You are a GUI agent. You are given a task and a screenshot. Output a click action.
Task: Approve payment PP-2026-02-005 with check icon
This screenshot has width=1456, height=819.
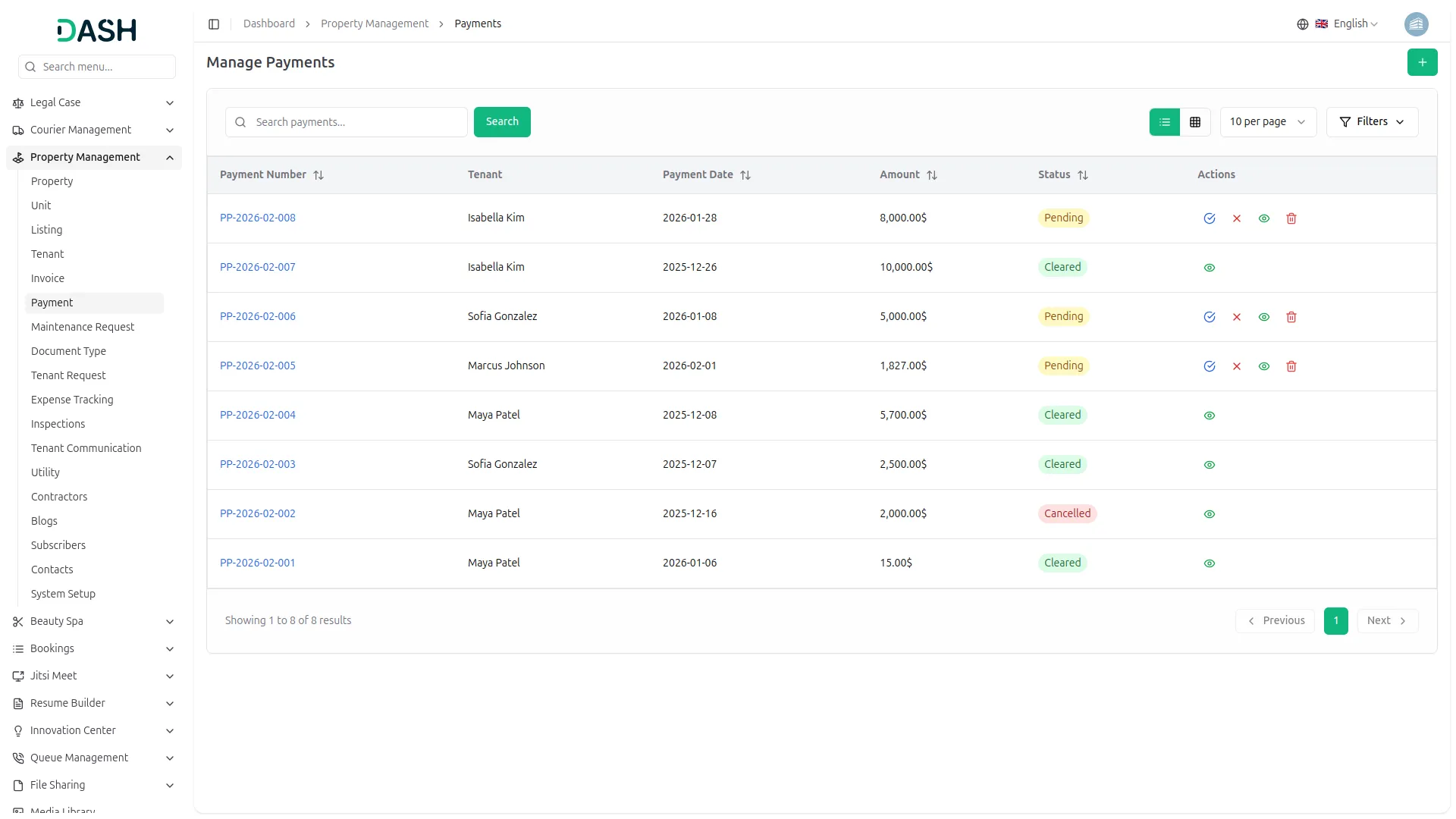pos(1210,366)
